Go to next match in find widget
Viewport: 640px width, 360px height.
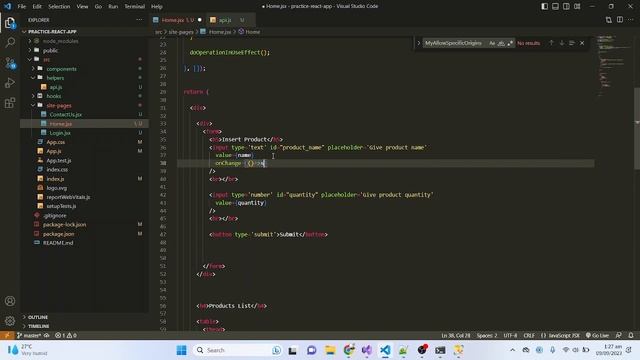[x=562, y=43]
